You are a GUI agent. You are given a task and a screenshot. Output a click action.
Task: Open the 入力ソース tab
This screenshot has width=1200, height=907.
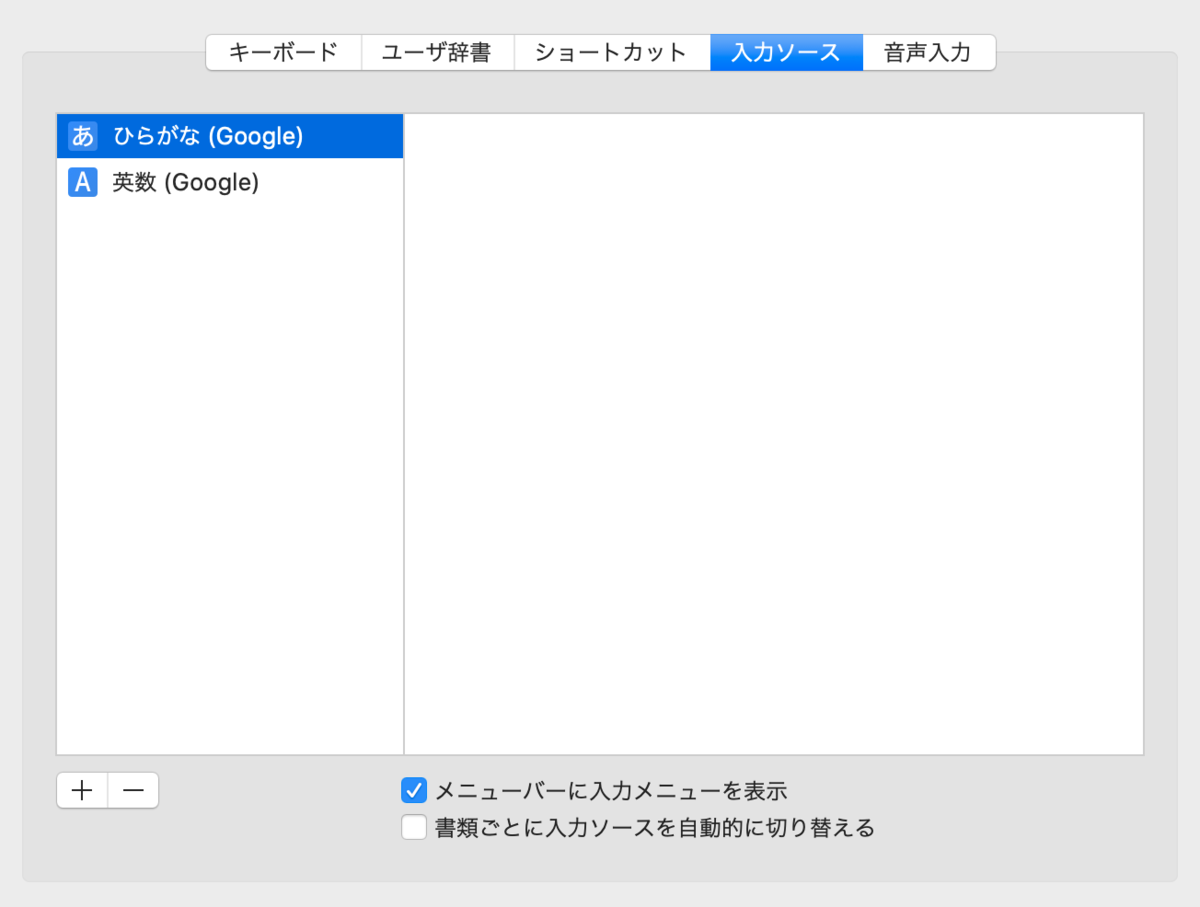786,52
